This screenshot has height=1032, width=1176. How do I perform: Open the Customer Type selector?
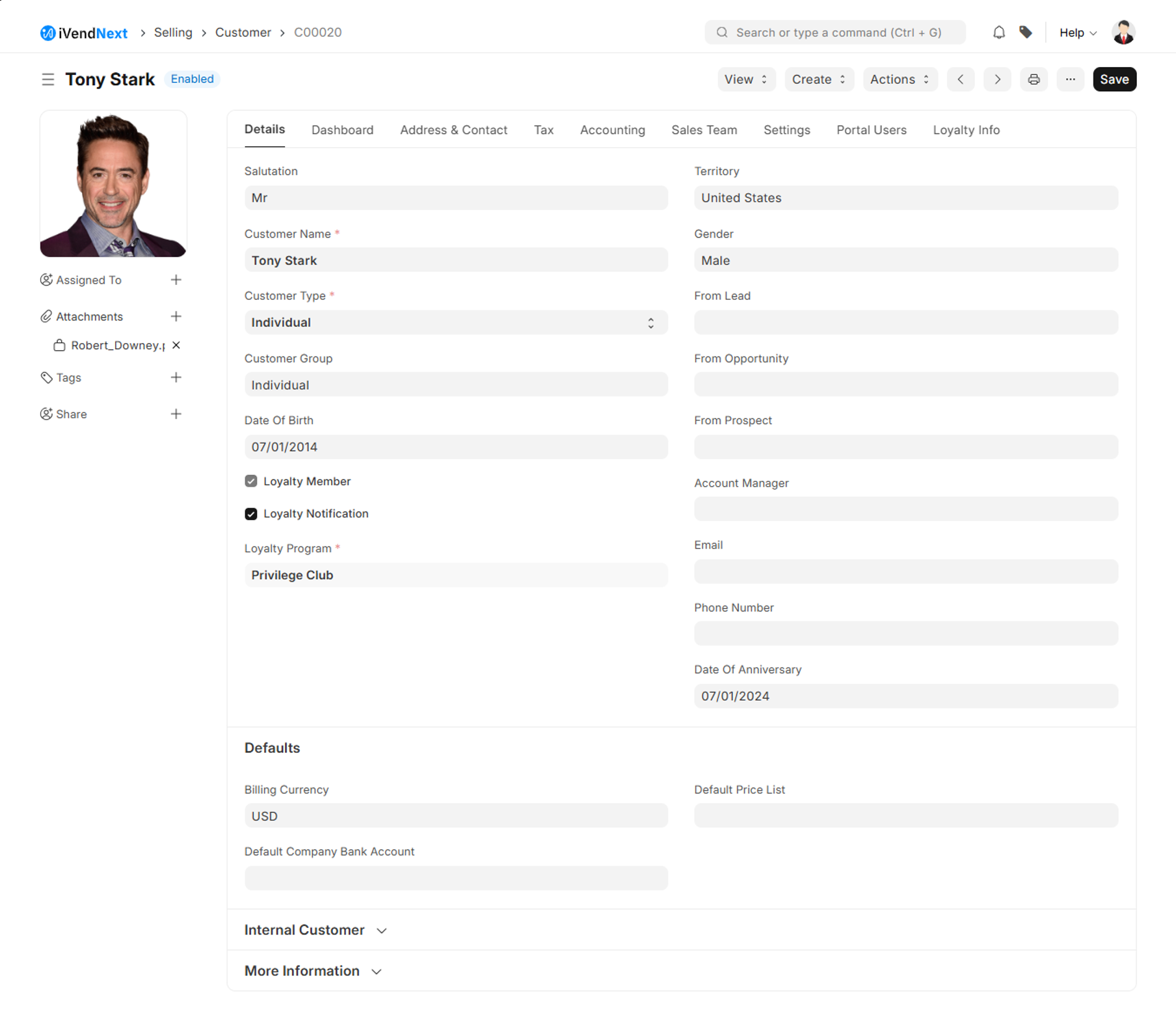click(650, 322)
